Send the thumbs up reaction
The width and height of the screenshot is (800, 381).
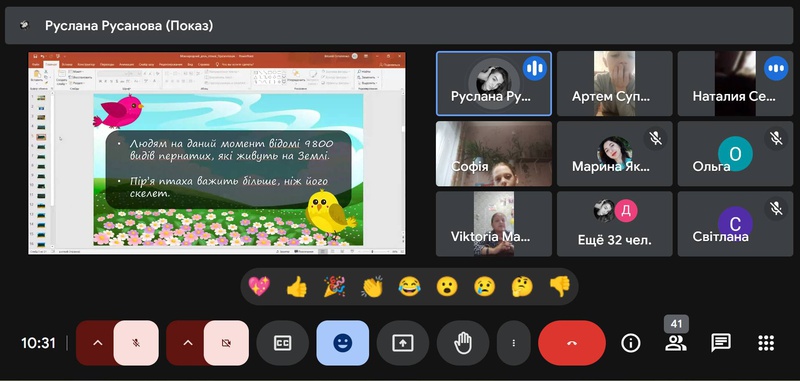(x=296, y=287)
